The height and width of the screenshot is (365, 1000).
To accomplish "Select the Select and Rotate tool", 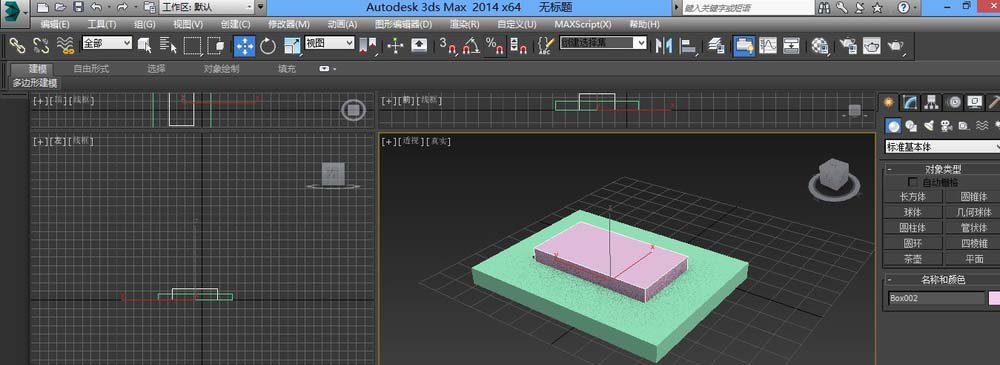I will coord(268,46).
